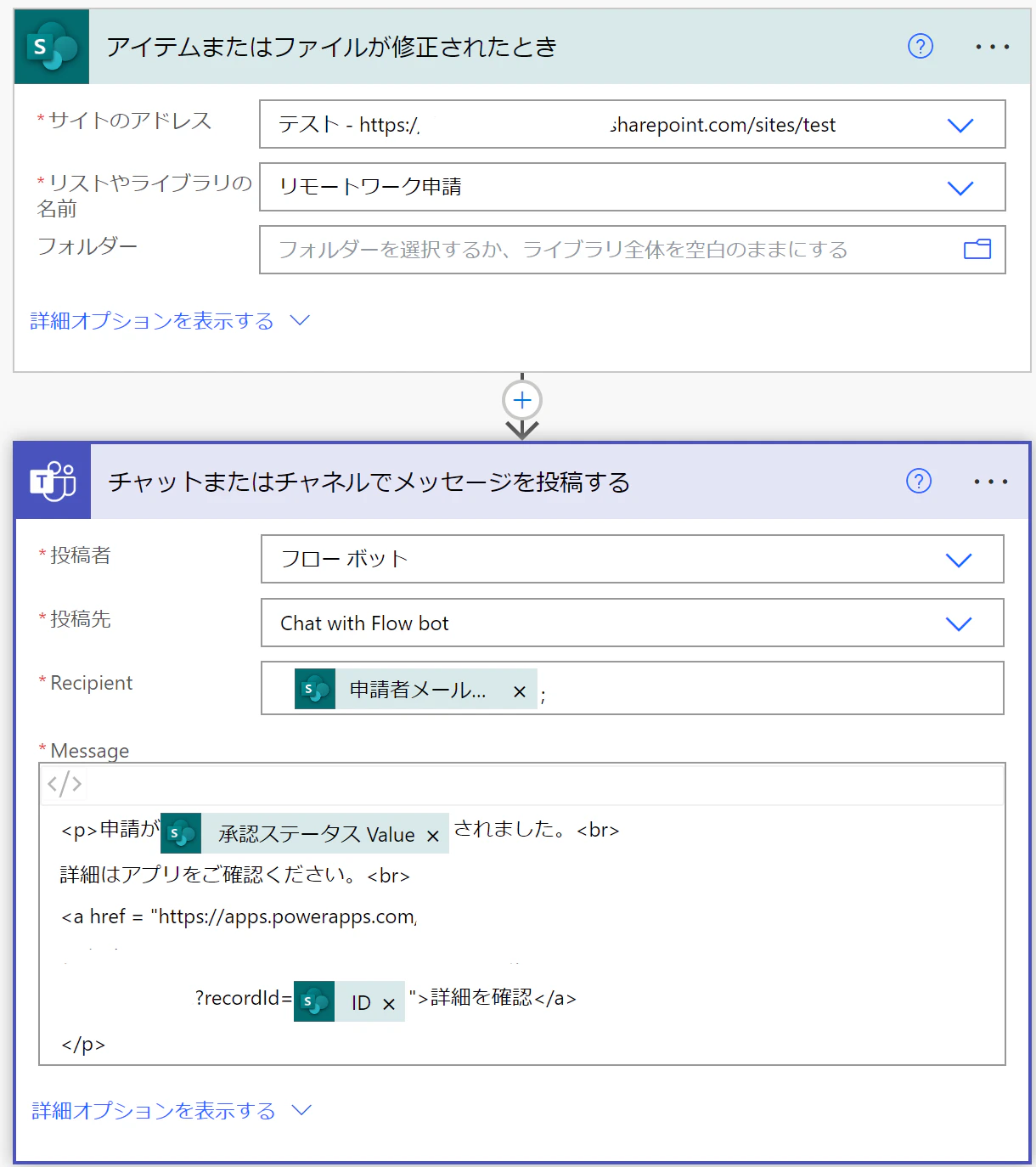Expand the フロー ボット poster dropdown
This screenshot has height=1167, width=1036.
coord(958,560)
